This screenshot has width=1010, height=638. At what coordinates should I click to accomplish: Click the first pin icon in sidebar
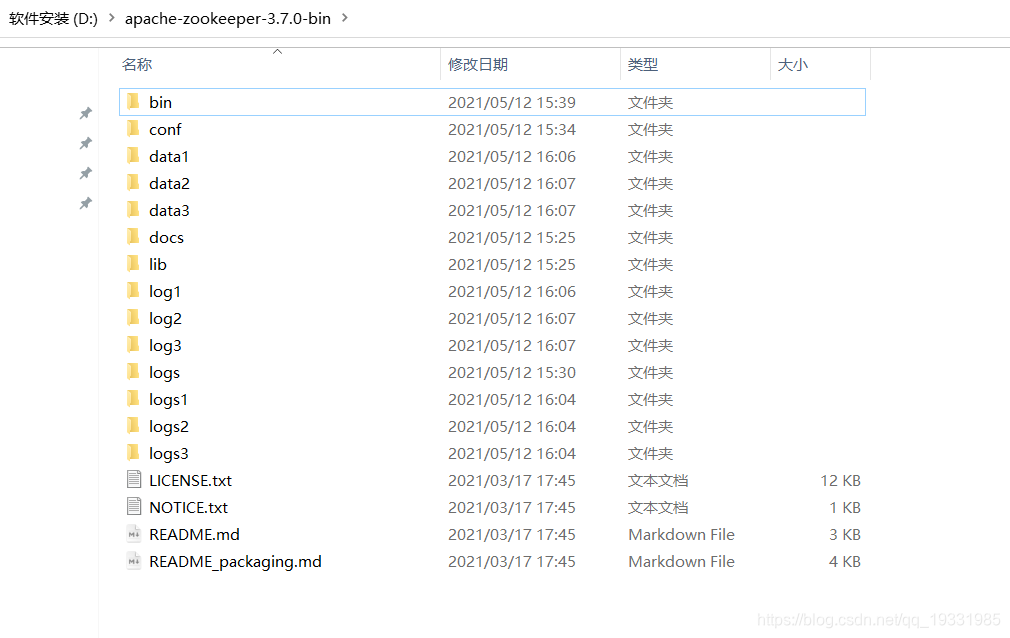(x=85, y=113)
